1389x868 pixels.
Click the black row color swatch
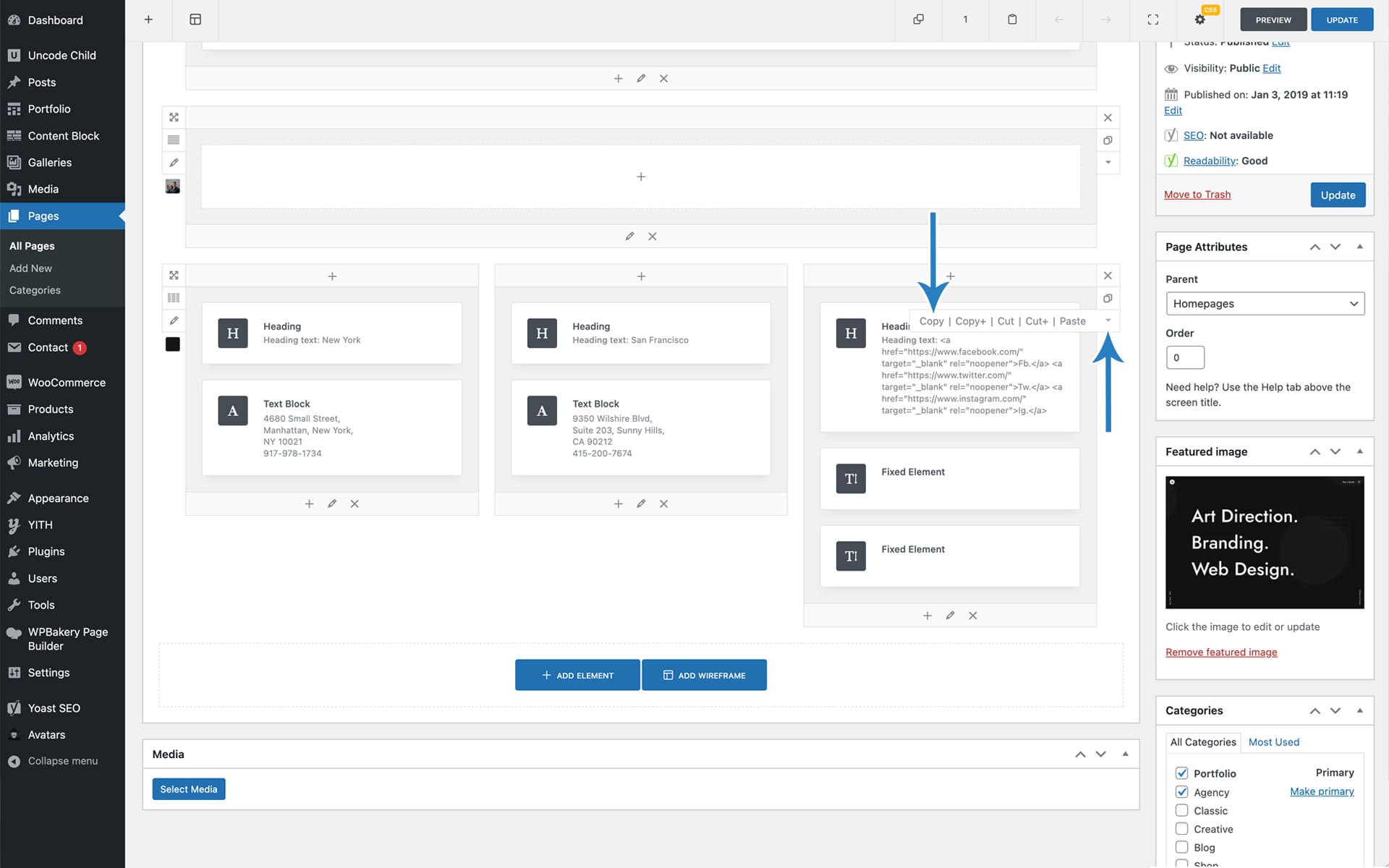click(173, 344)
